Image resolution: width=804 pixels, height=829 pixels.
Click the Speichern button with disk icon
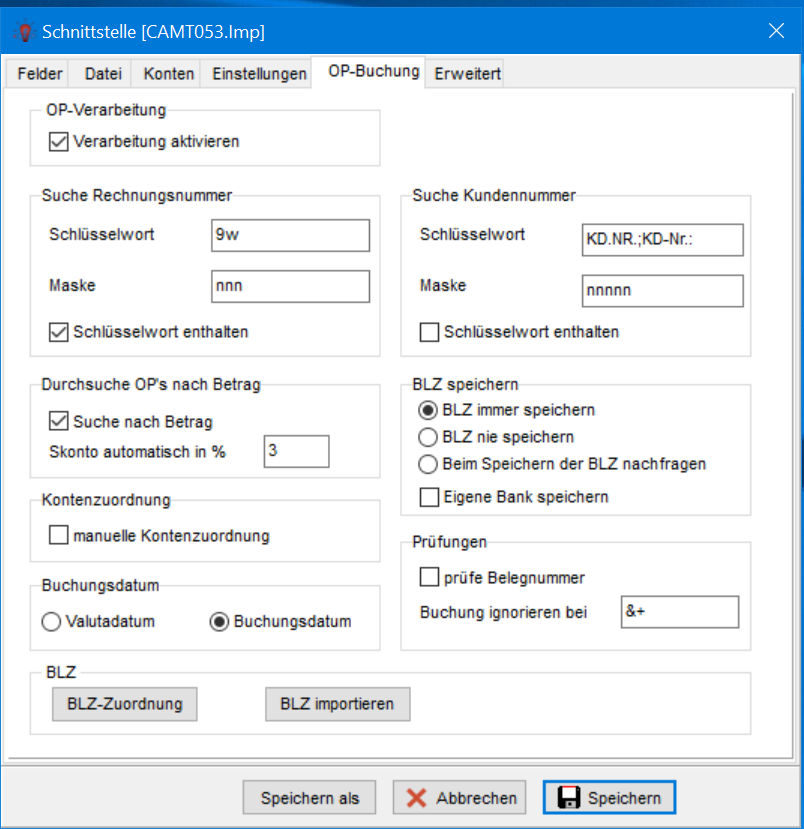(x=609, y=797)
